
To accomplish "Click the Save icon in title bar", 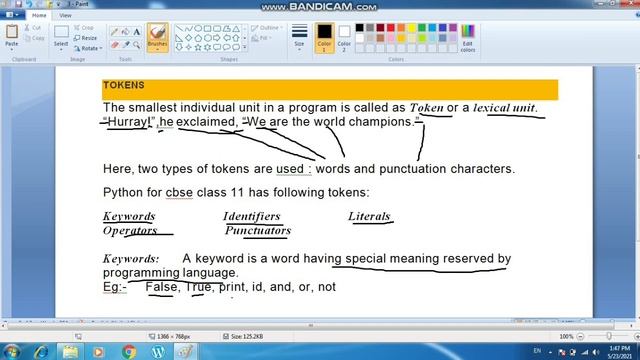I will (19, 4).
